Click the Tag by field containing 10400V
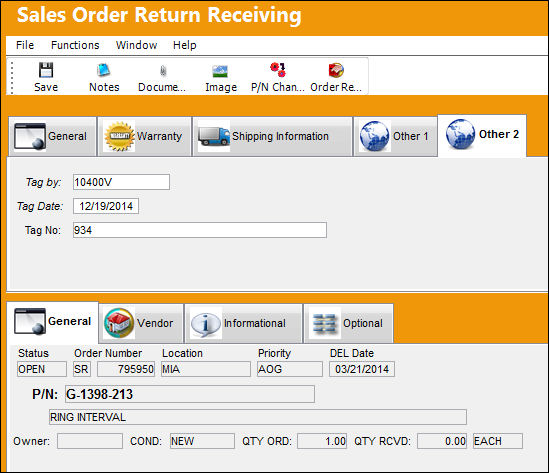 tap(121, 182)
